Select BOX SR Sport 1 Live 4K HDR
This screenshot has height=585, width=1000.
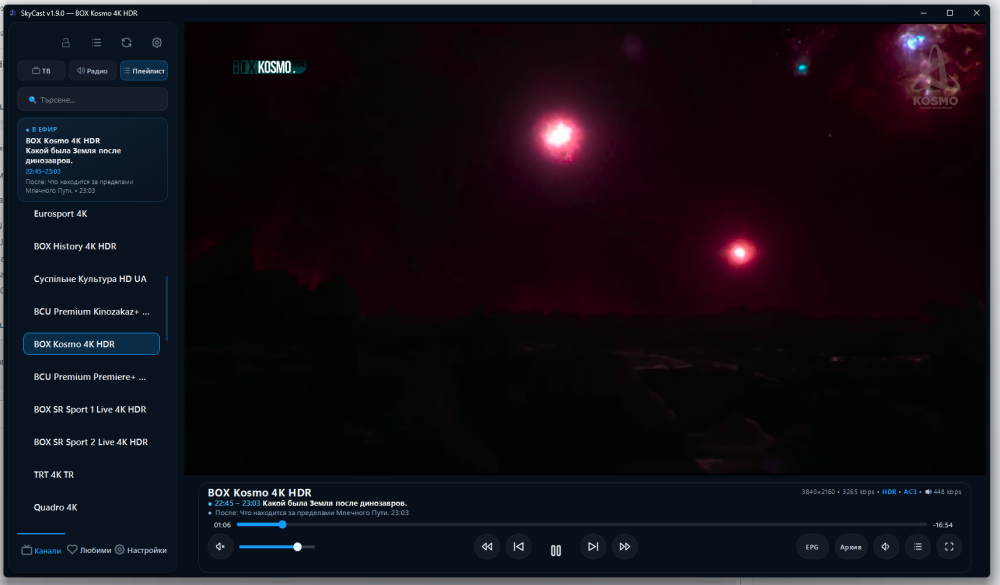[x=91, y=410]
